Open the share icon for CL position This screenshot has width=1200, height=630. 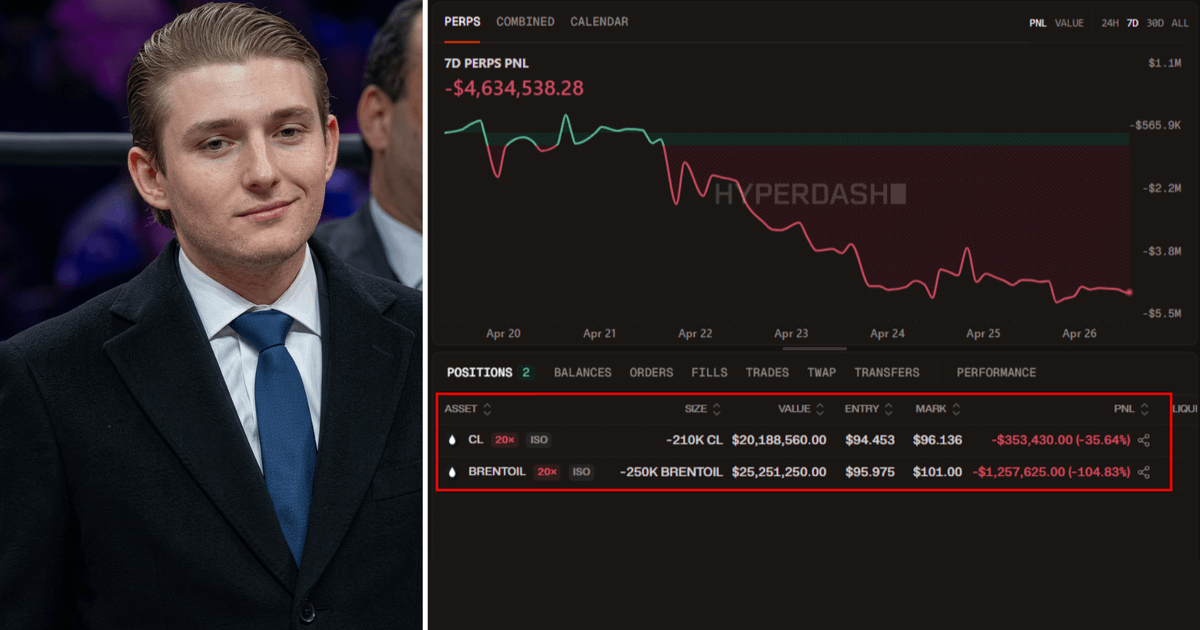1144,440
